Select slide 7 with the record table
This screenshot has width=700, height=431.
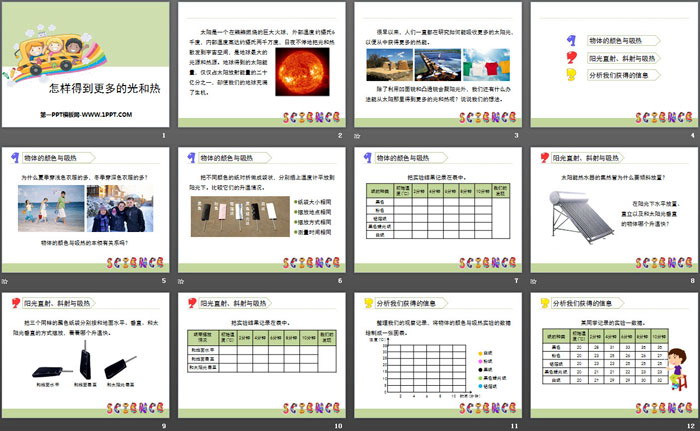coord(436,216)
